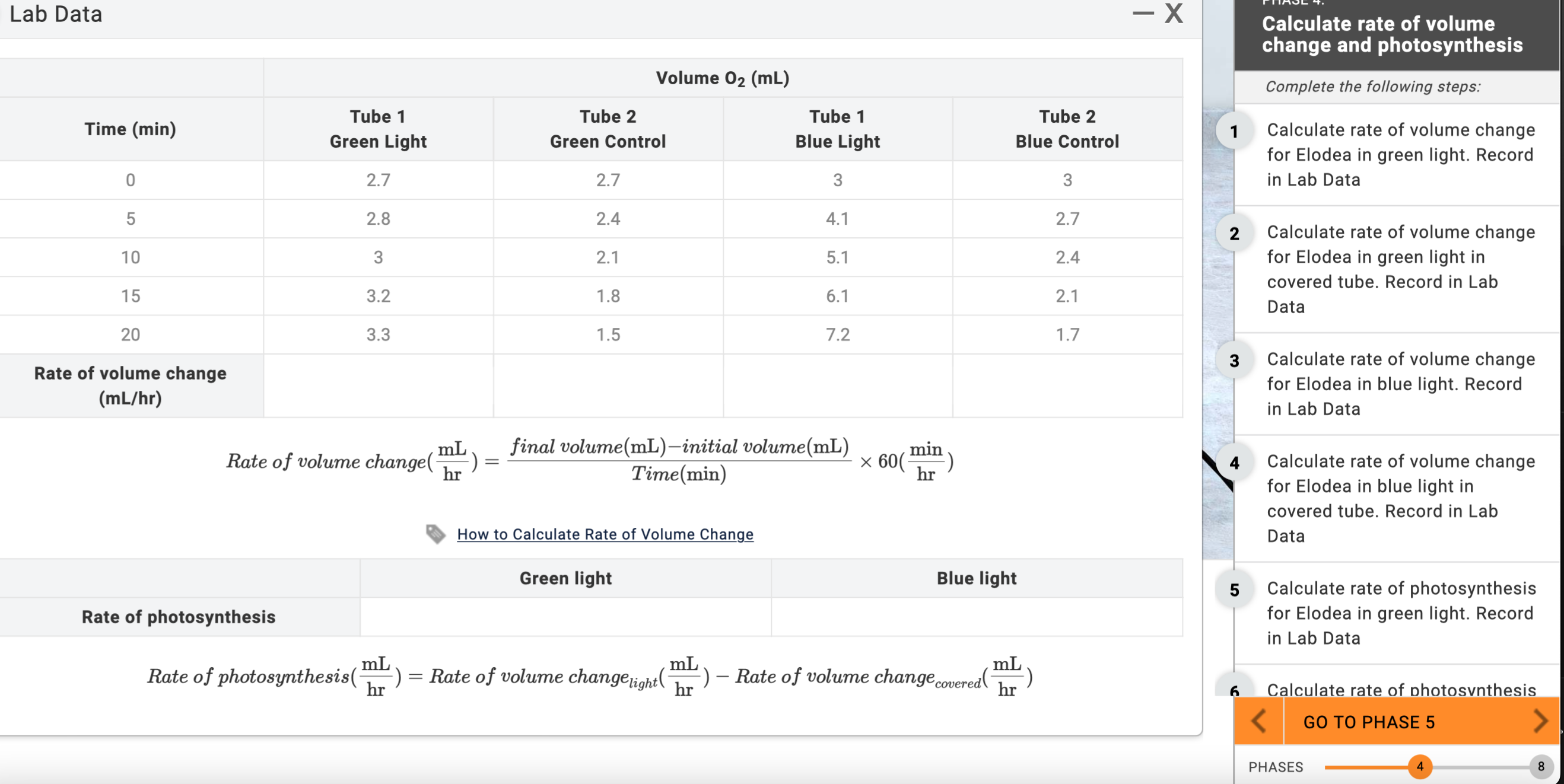Click the step 6 circle in the phase panel
1564x784 pixels.
[x=1234, y=690]
